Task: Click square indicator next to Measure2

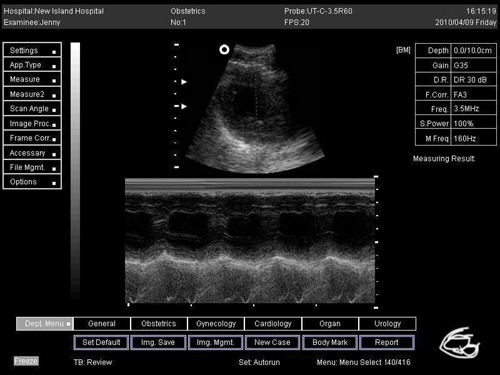Action: pos(54,96)
